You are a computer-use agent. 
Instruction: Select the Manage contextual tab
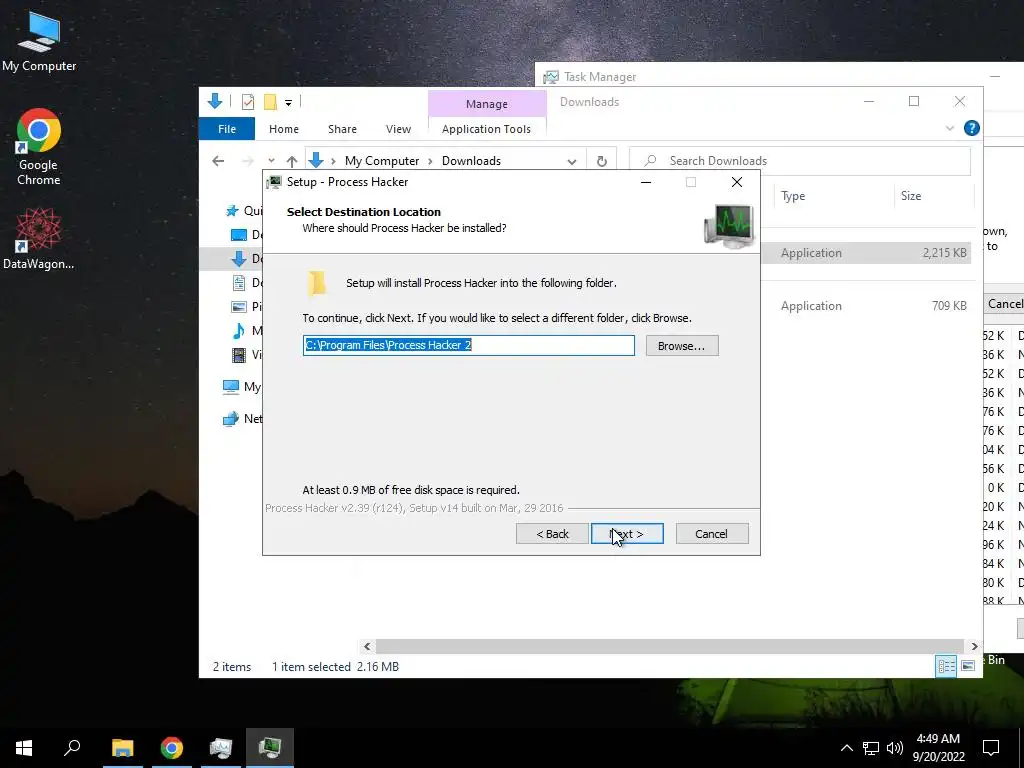(x=487, y=104)
